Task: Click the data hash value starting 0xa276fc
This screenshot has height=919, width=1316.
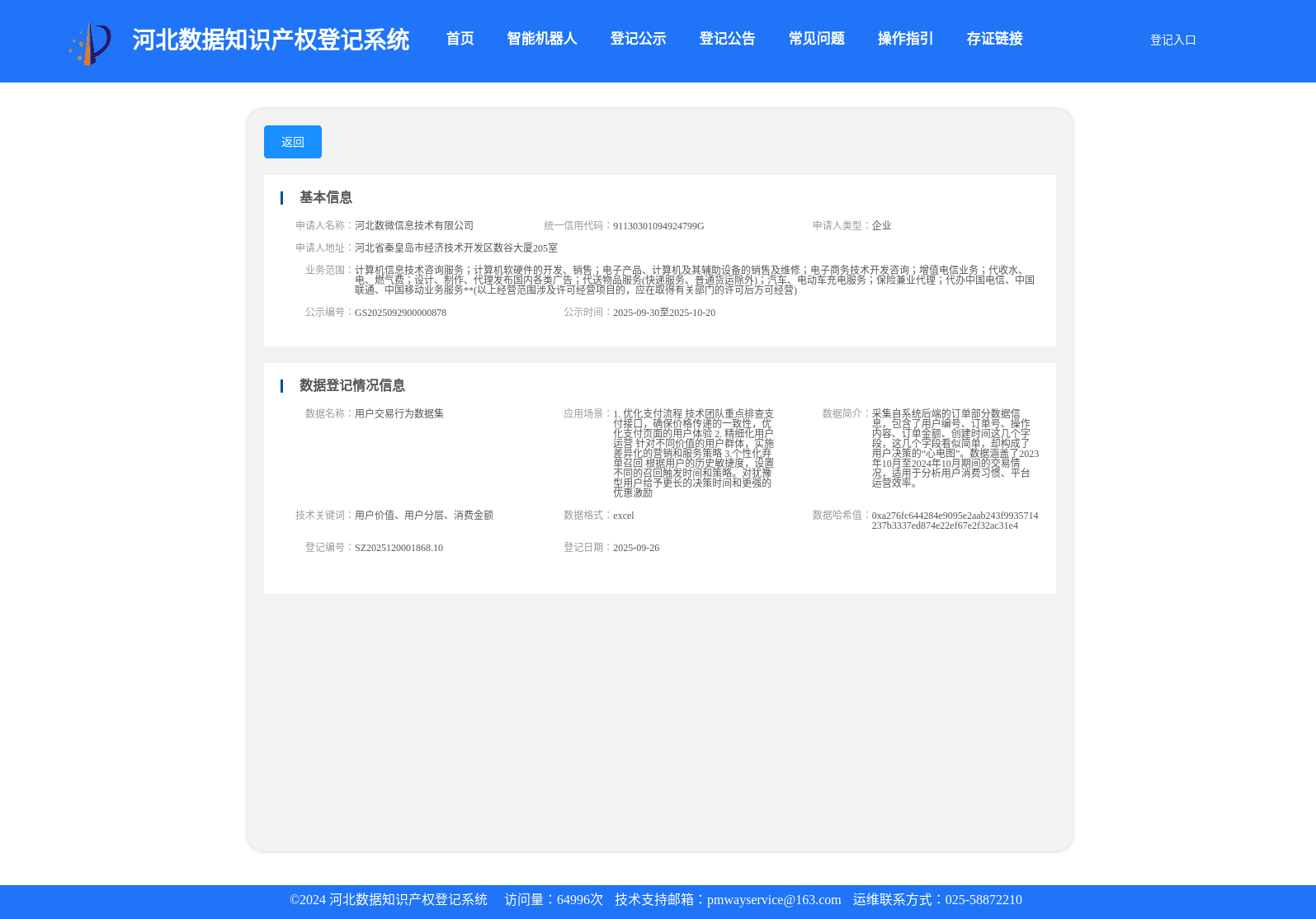Action: click(955, 521)
